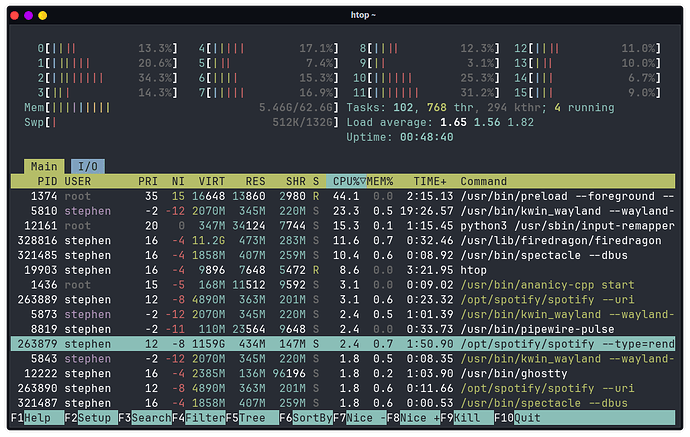Open F2 Setup in the function bar

91,418
